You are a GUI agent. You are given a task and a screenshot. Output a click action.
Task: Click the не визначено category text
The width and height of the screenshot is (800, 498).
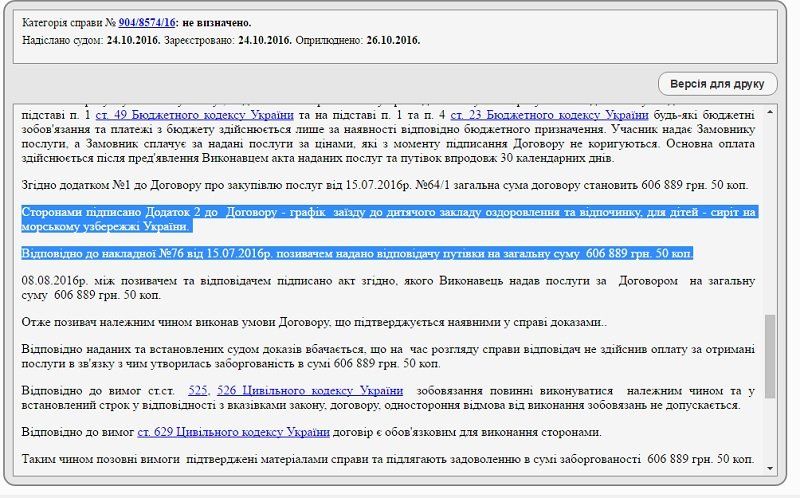click(216, 23)
